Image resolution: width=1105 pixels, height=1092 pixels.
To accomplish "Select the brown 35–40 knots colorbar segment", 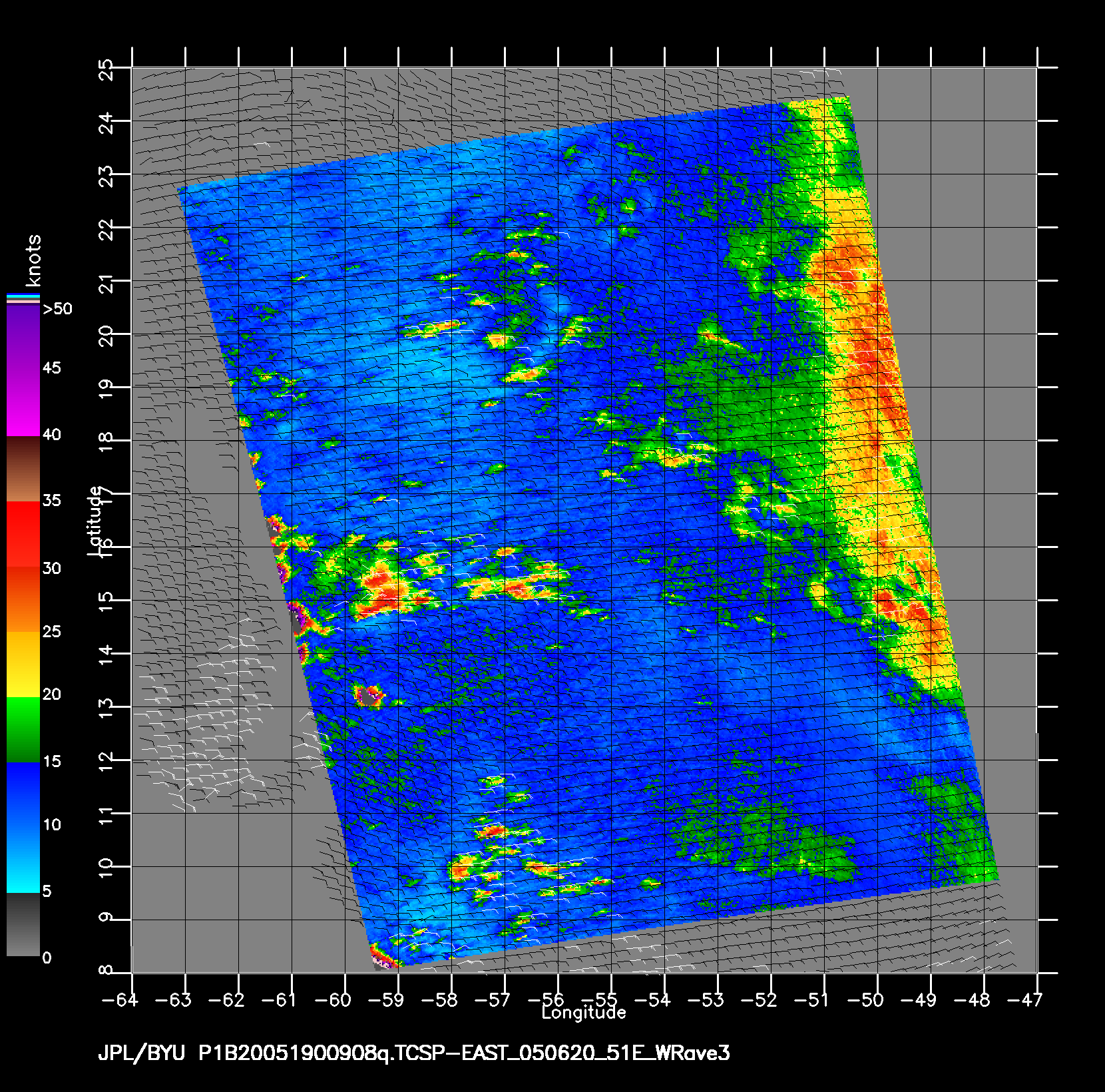I will coord(23,469).
